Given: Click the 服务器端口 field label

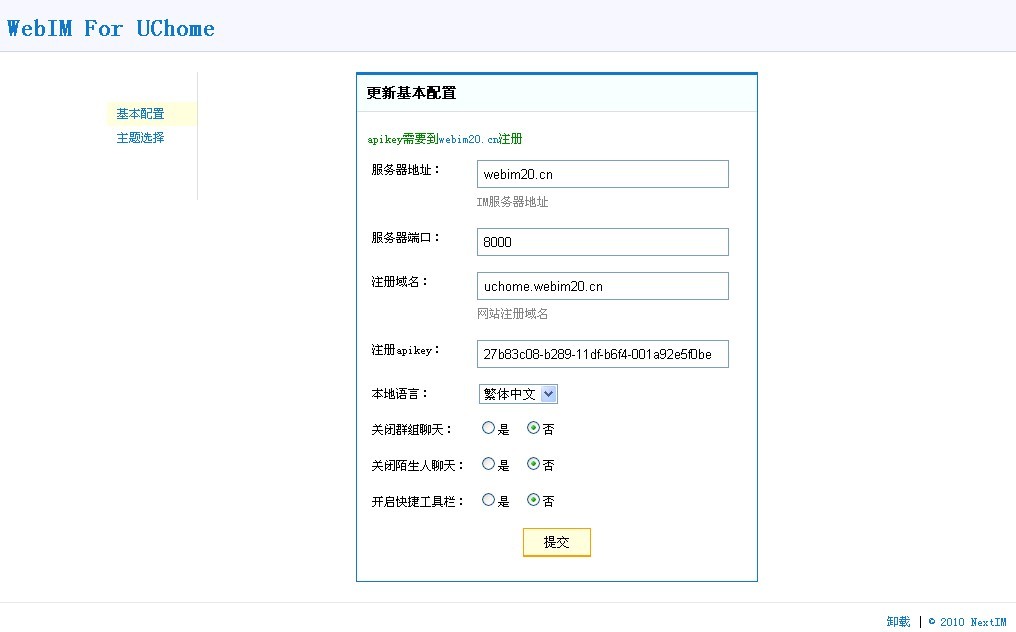Looking at the screenshot, I should click(406, 238).
